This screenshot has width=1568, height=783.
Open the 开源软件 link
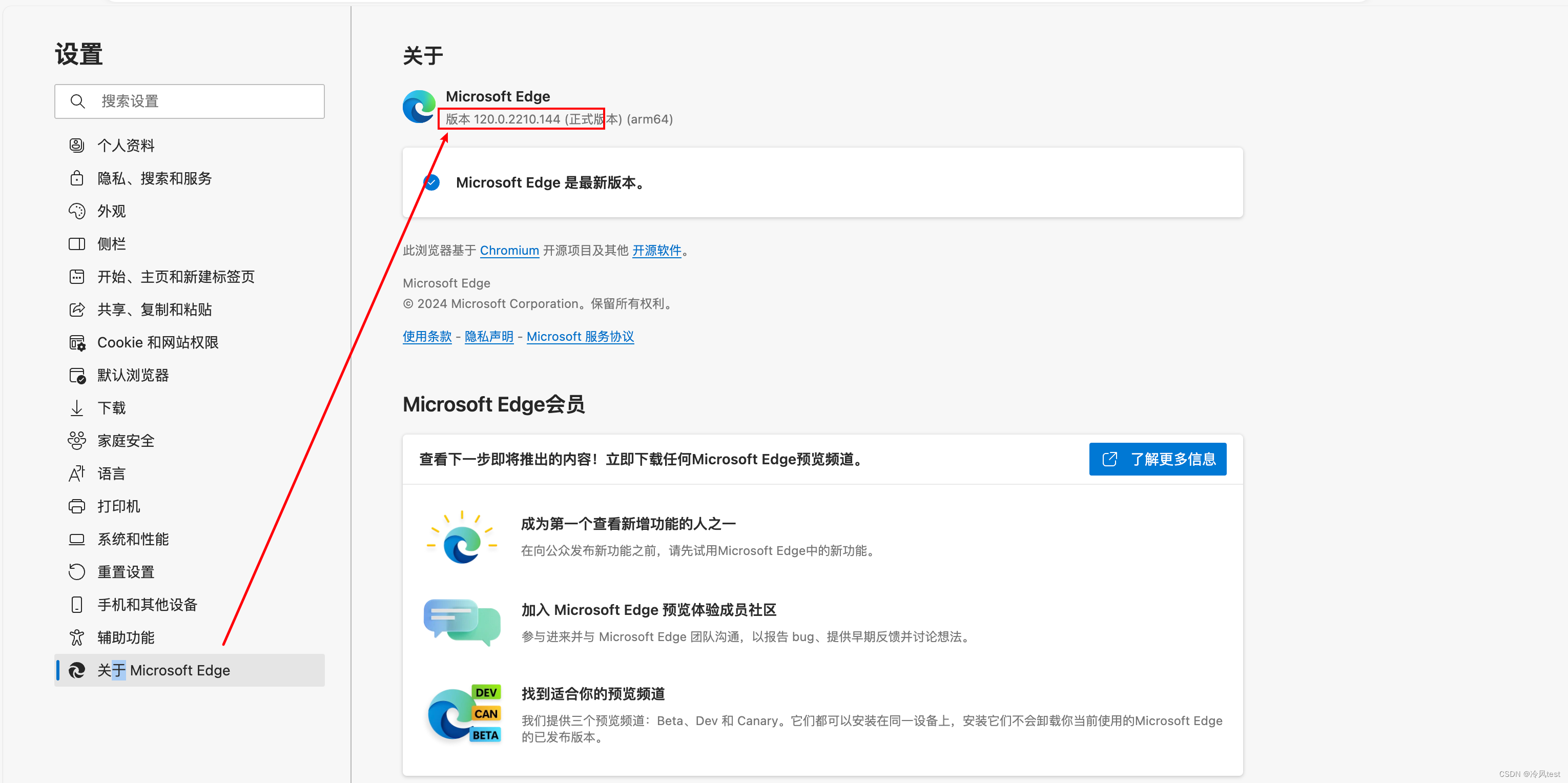tap(656, 250)
